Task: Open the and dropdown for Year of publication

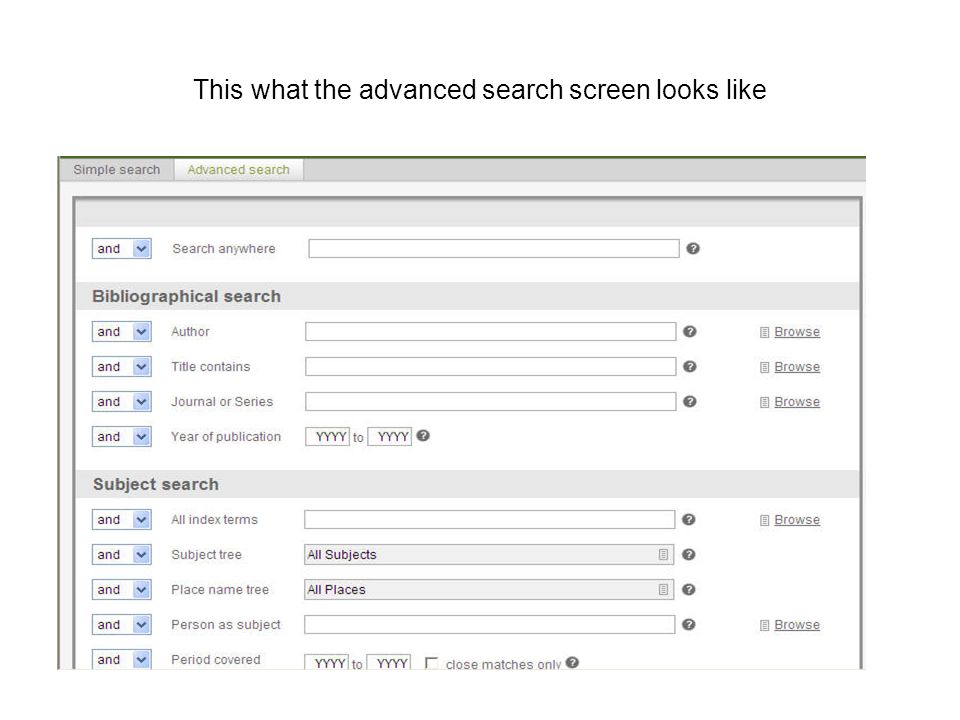Action: point(121,437)
